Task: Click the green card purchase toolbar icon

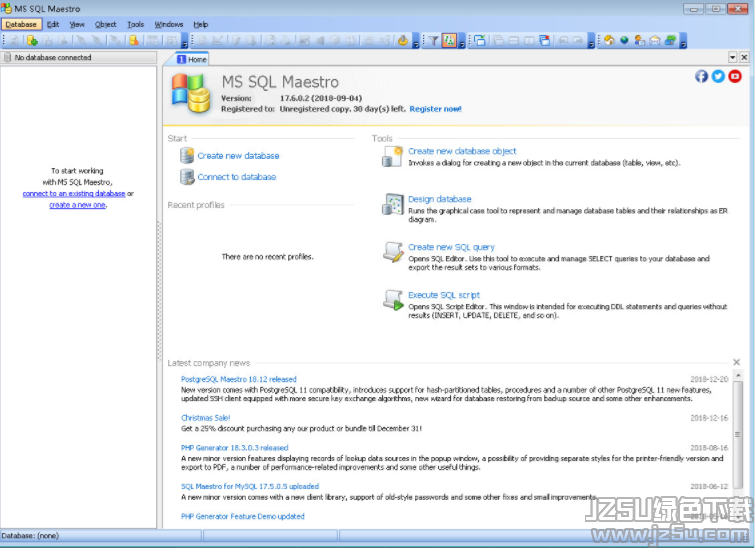Action: pos(670,40)
